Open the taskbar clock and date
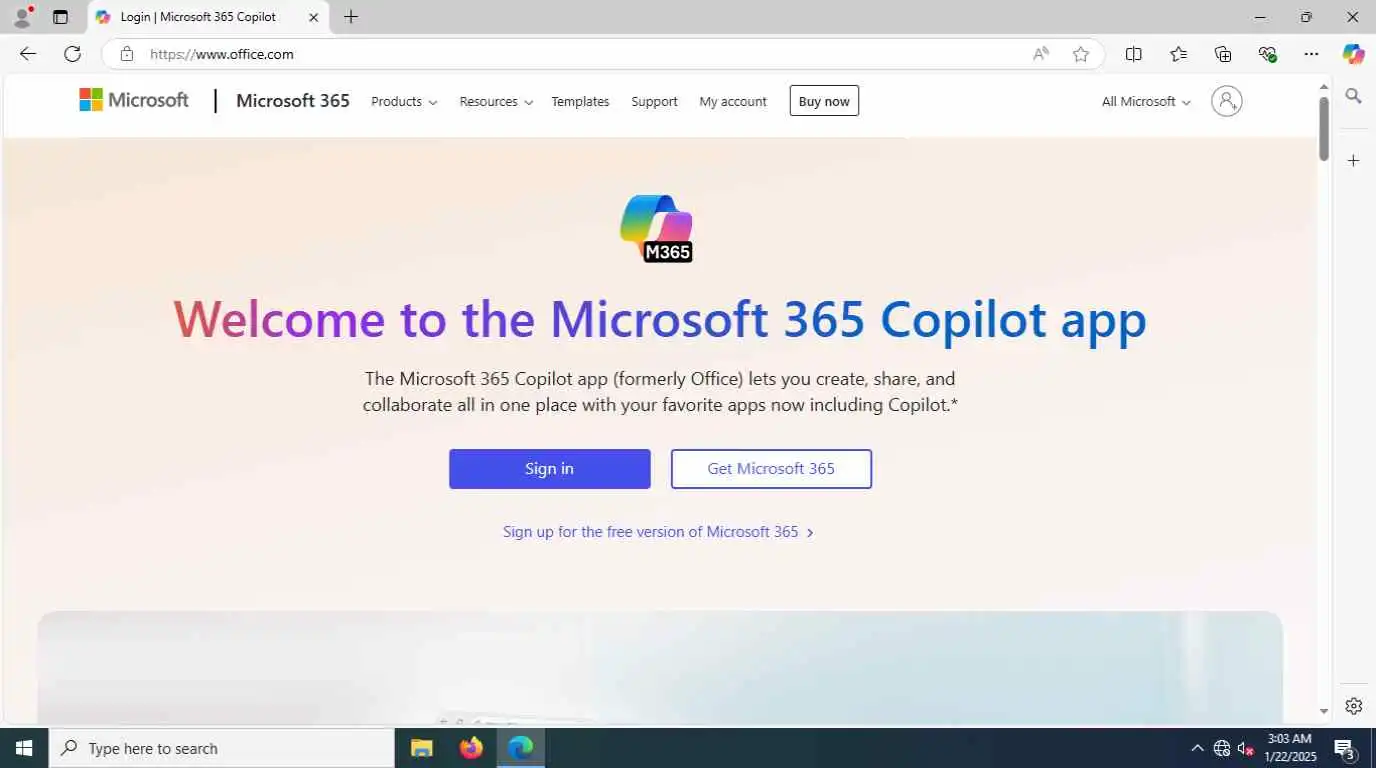Screen dimensions: 1376x768 (1289, 748)
